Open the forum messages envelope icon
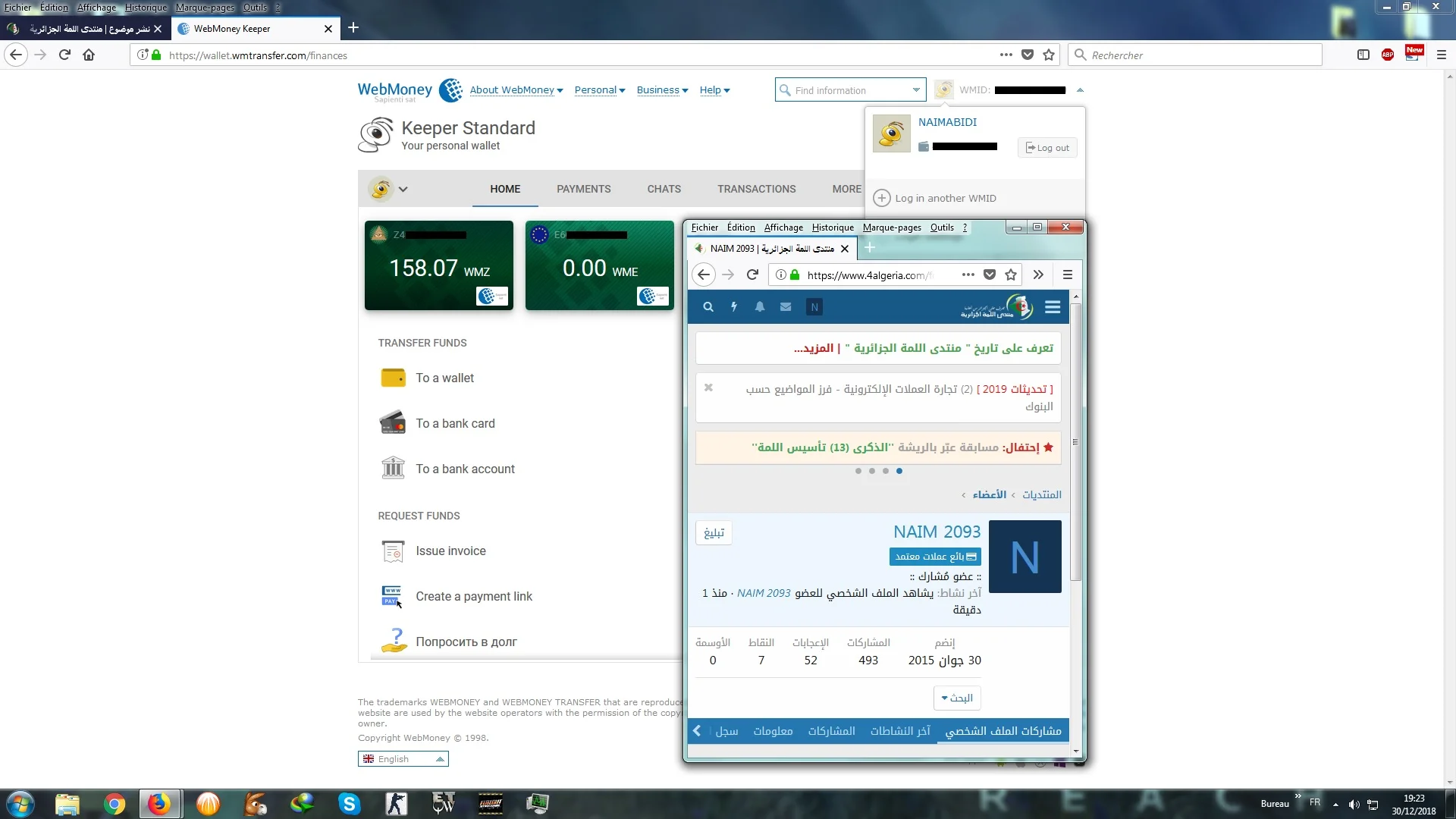This screenshot has width=1456, height=819. pos(786,307)
